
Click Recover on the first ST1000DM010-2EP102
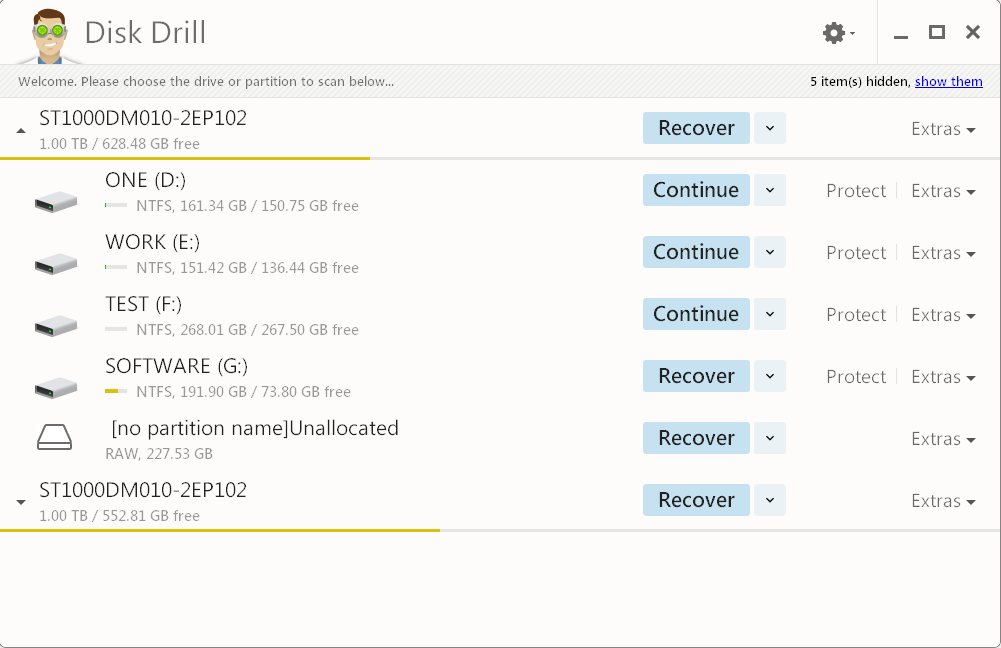(x=696, y=127)
